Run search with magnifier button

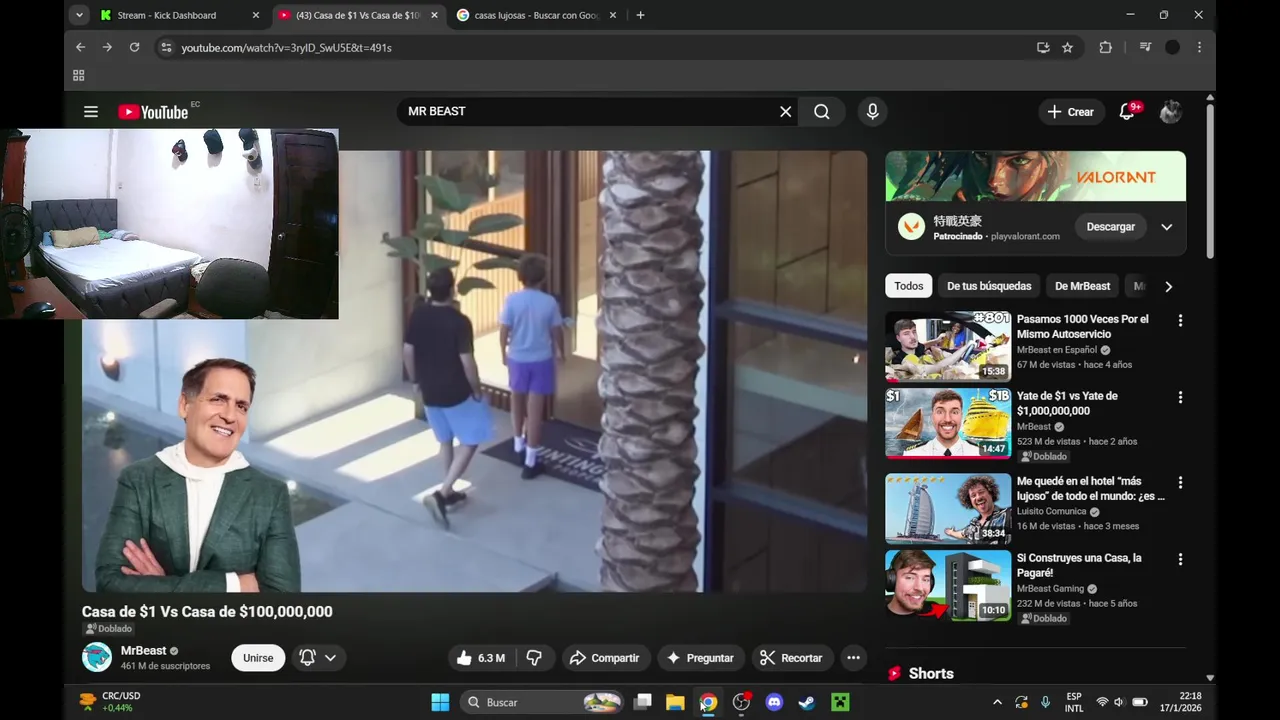tap(822, 112)
